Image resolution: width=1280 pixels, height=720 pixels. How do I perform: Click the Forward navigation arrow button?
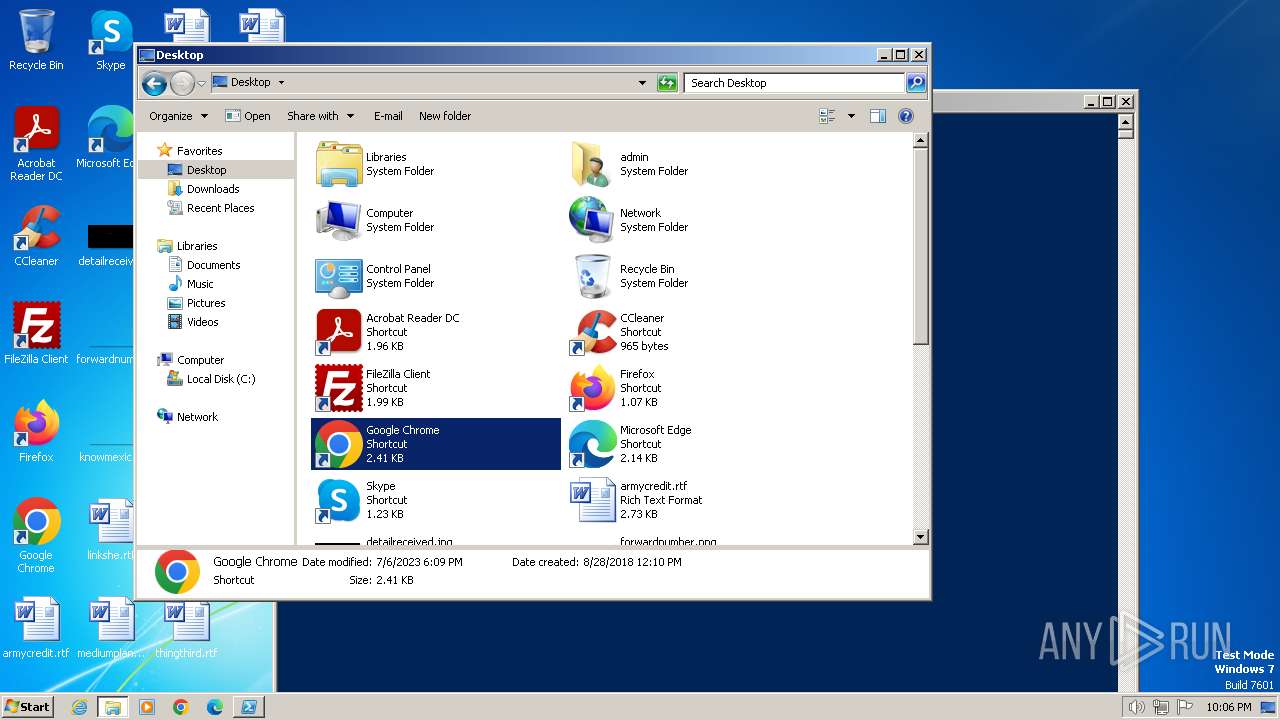[x=182, y=83]
